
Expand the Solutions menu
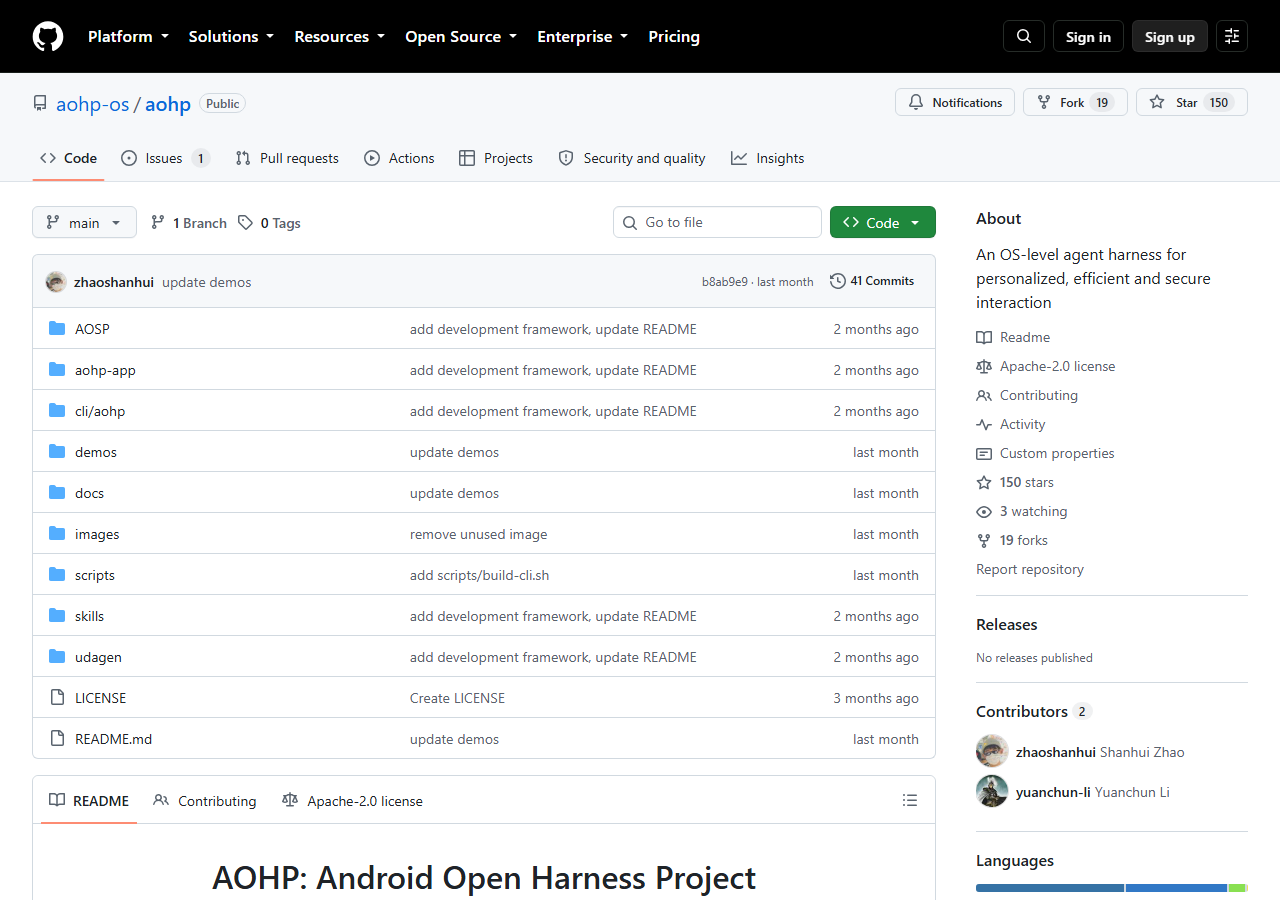[x=231, y=37]
